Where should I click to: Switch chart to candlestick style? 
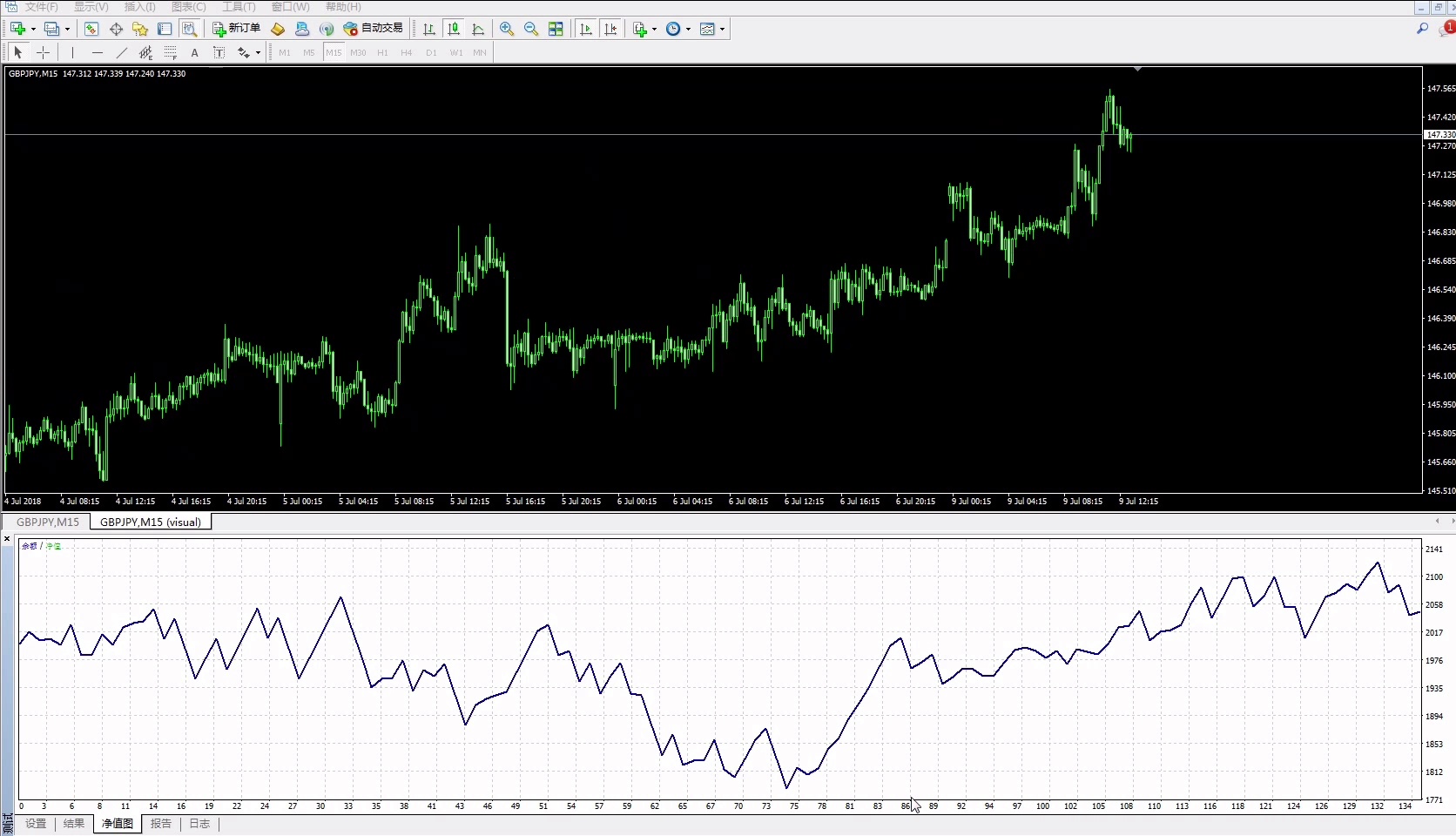click(x=454, y=29)
